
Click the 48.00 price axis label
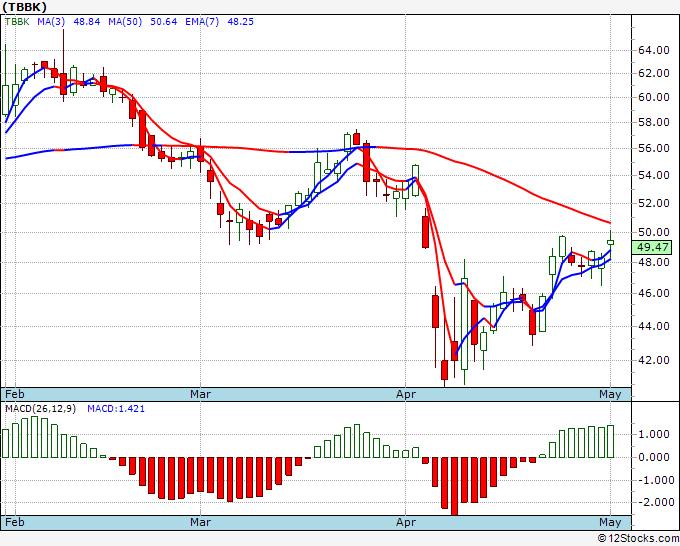coord(654,262)
